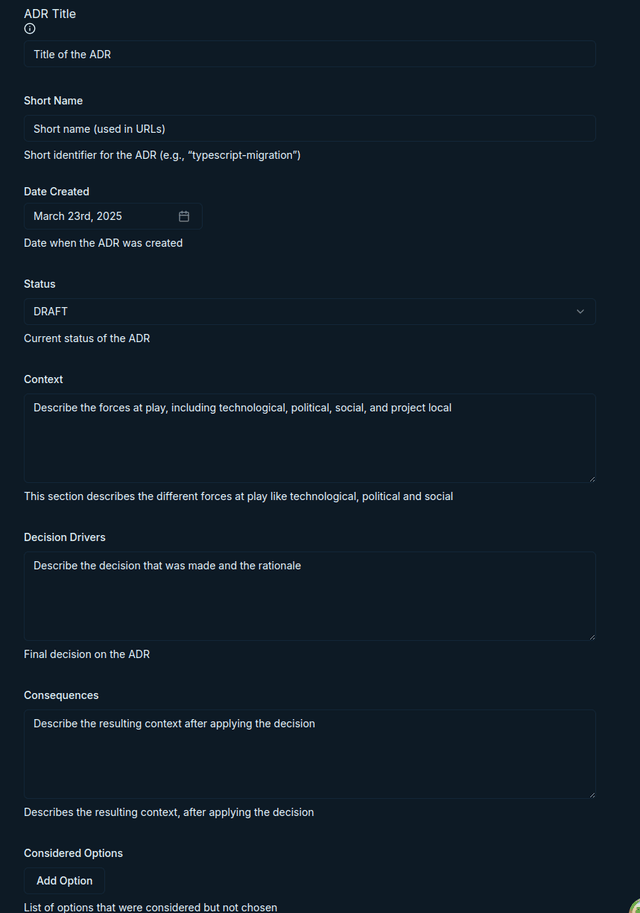Expand the Status dropdown chevron

point(580,312)
